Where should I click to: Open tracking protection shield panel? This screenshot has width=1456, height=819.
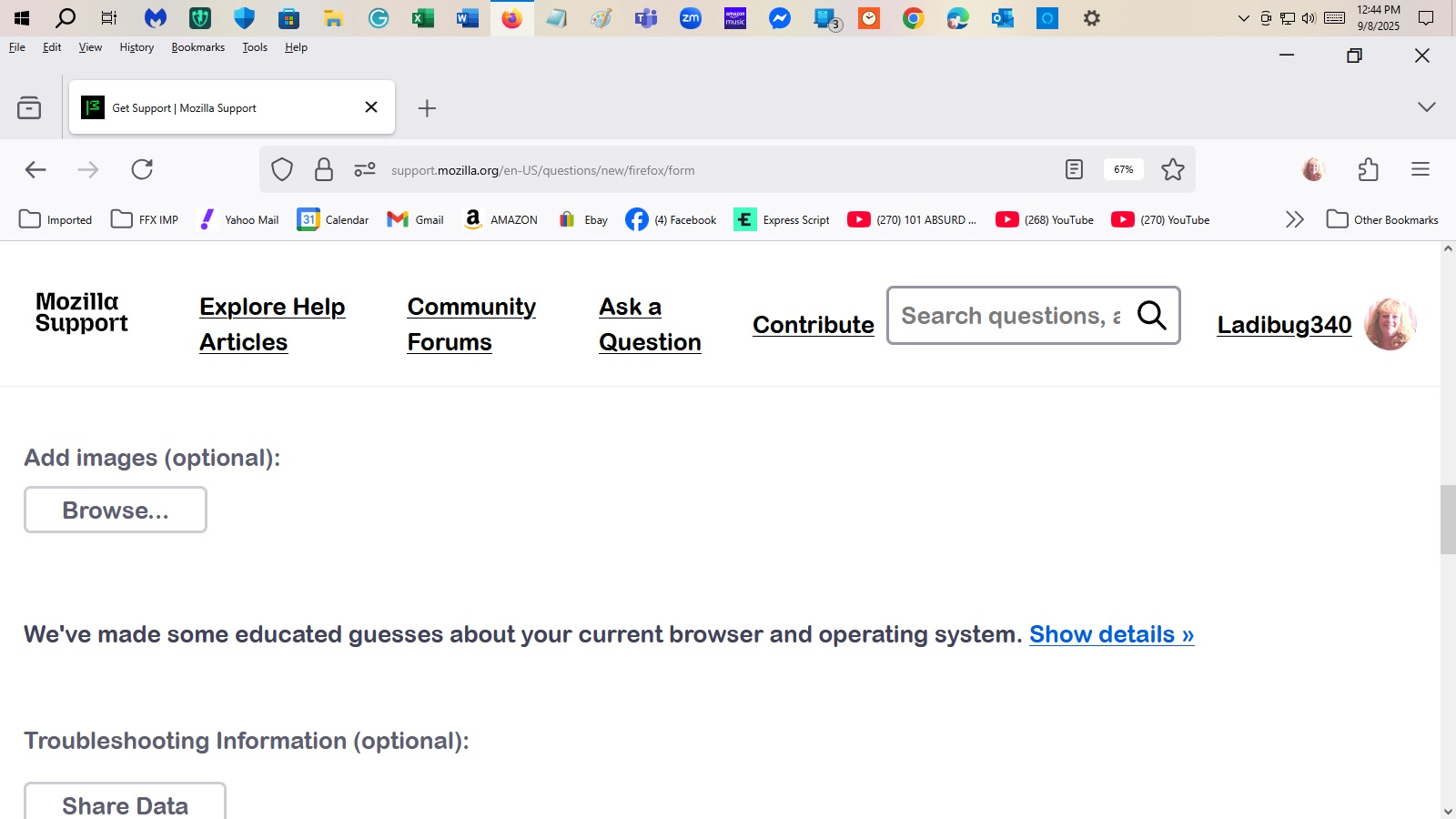click(282, 169)
